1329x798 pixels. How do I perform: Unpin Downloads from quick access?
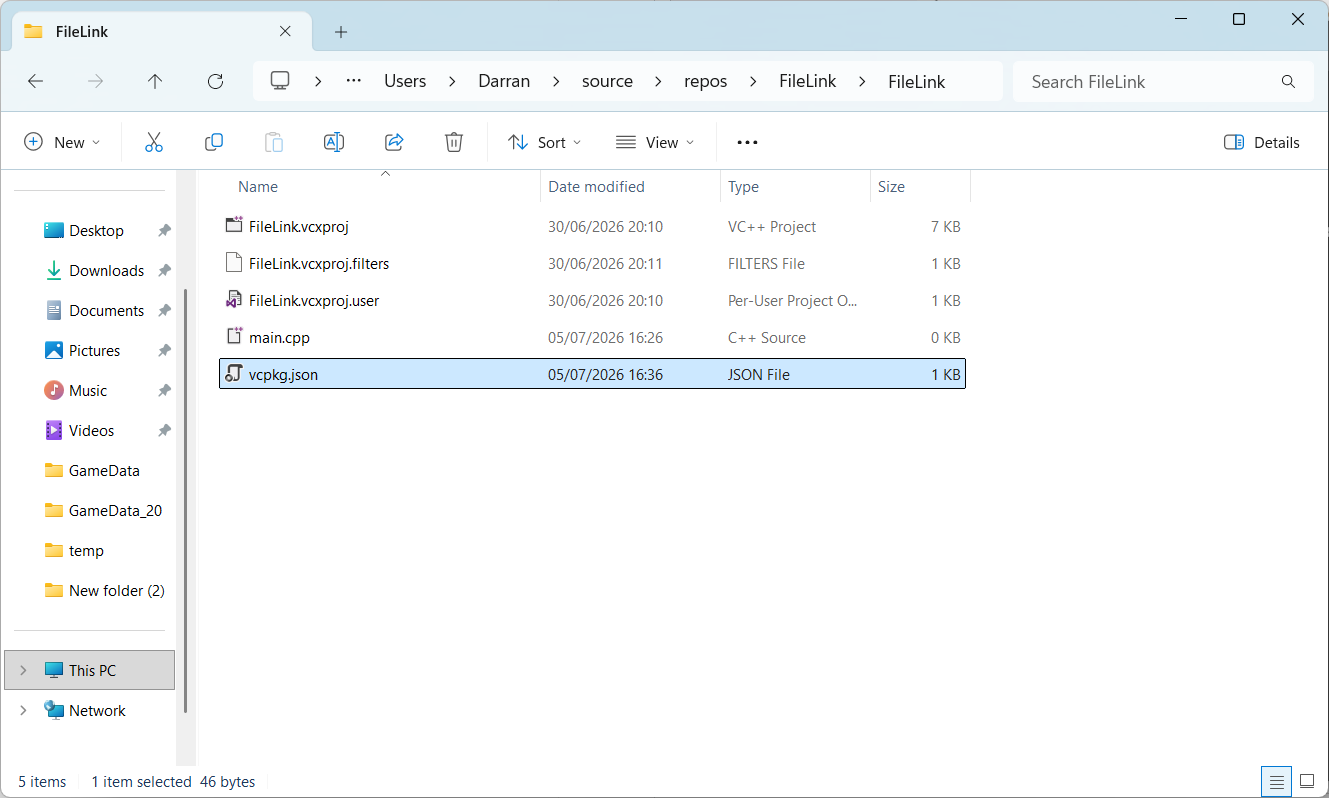[x=164, y=271]
